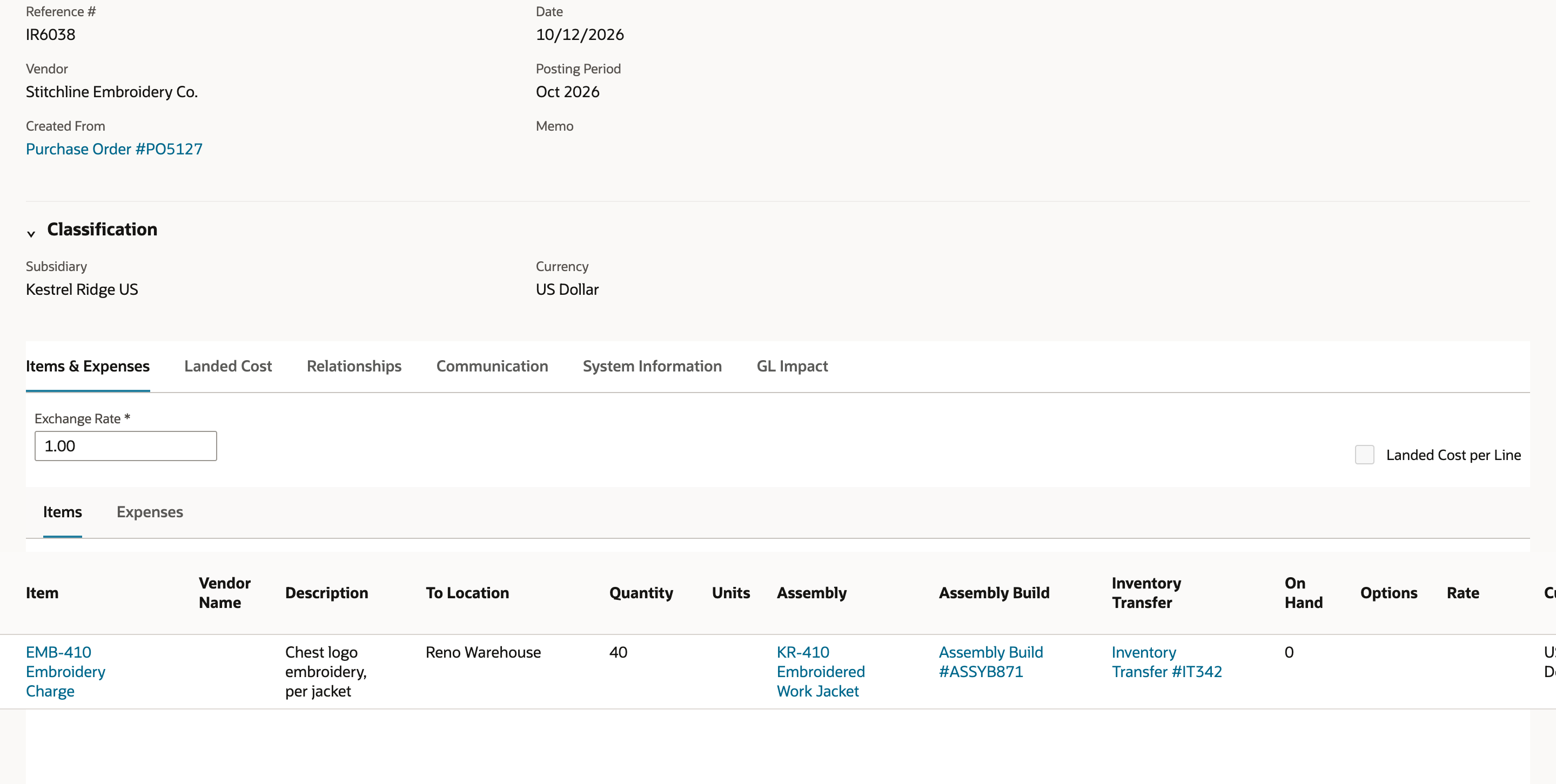Click the Options column header

coord(1388,593)
